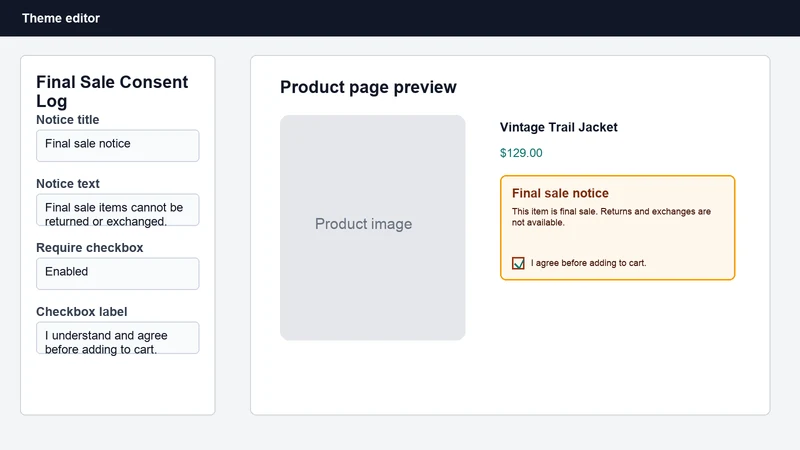Click the Final sale notice heading in preview
Image resolution: width=800 pixels, height=450 pixels.
click(x=560, y=193)
